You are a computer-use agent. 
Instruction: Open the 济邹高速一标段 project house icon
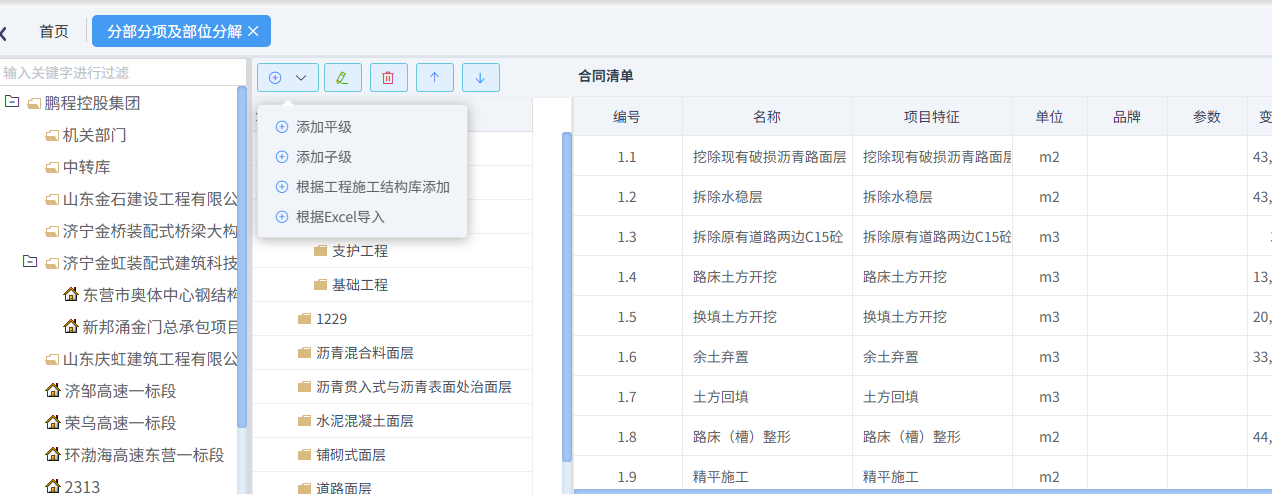pyautogui.click(x=53, y=390)
